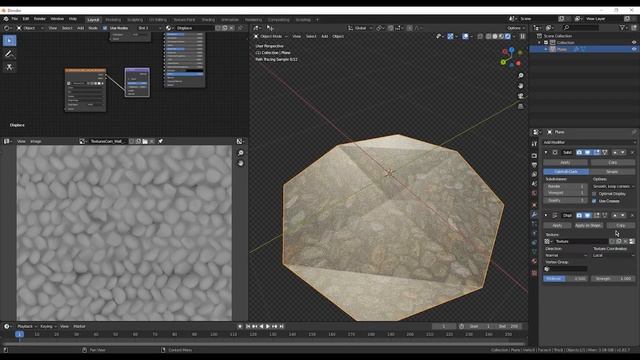
Task: Hide the Plane object in the outliner
Action: [634, 49]
